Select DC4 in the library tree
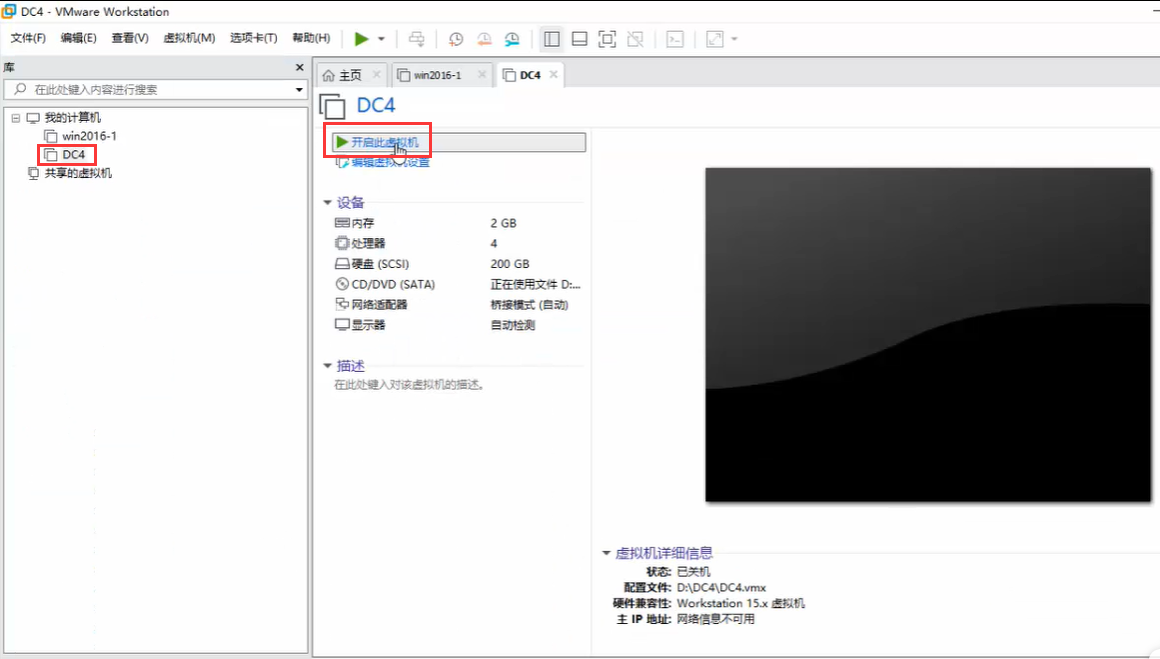1160x659 pixels. [x=73, y=155]
